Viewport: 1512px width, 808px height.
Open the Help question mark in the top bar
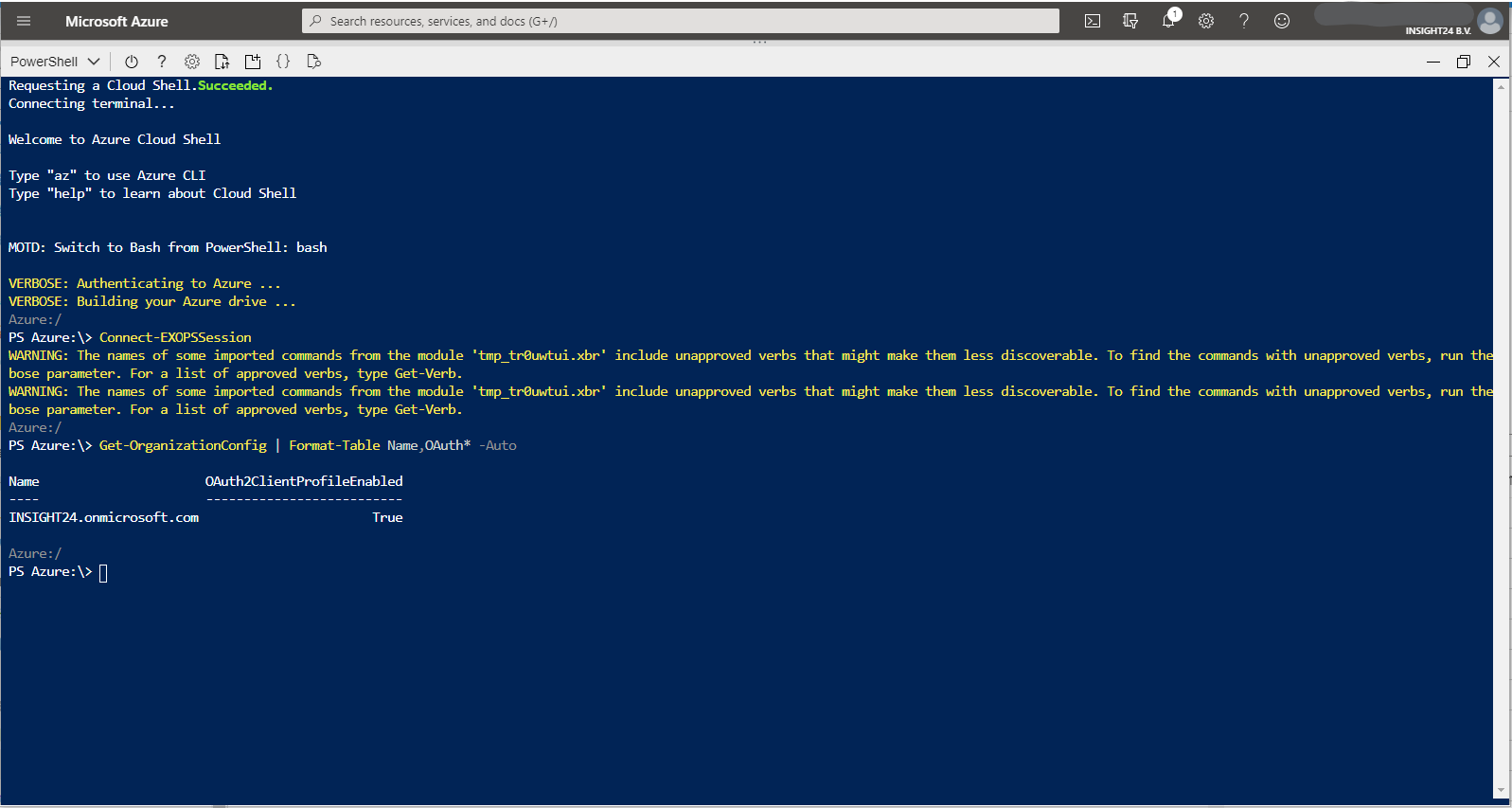click(x=1244, y=21)
